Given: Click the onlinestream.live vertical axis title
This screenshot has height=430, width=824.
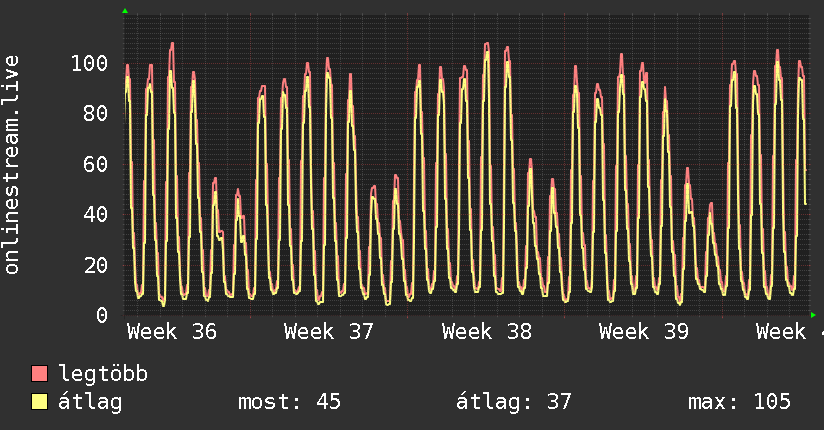Looking at the screenshot, I should click(x=12, y=165).
